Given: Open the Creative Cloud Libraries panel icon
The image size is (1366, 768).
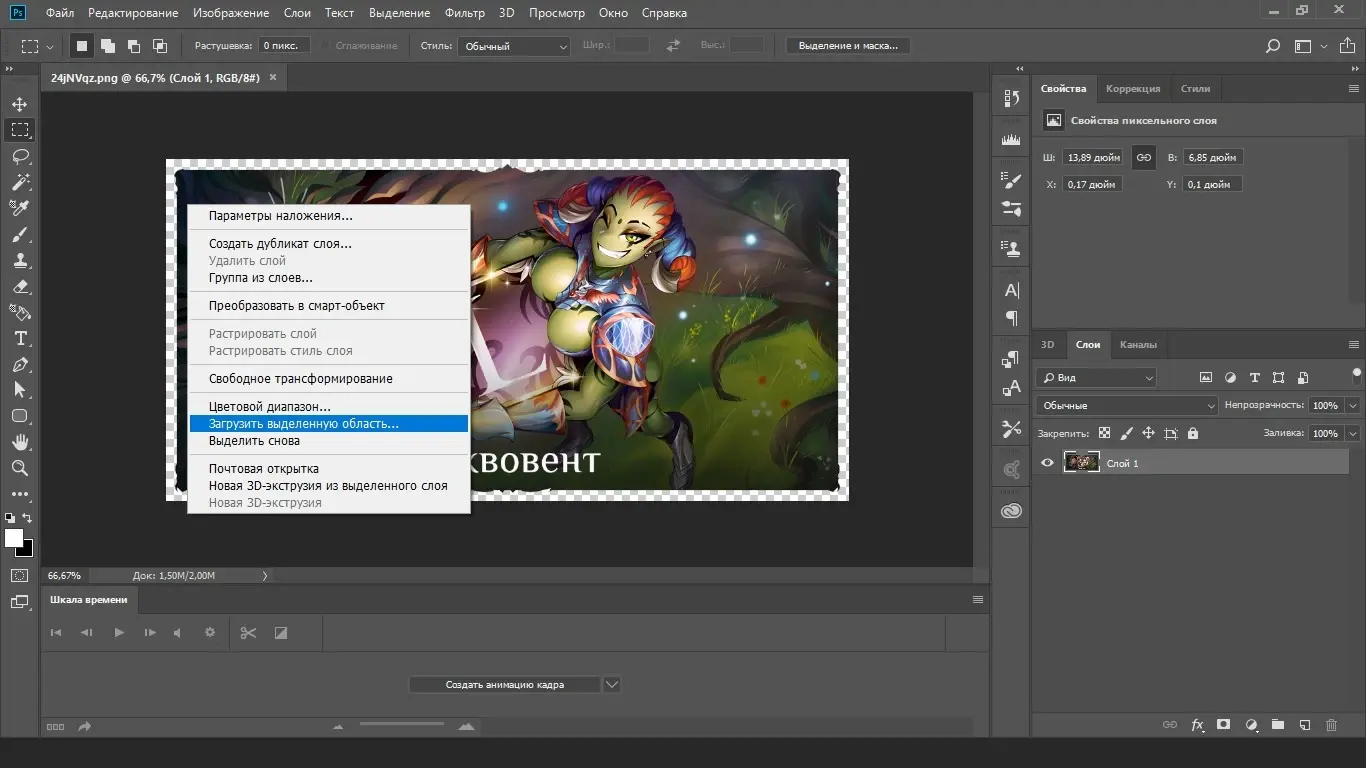Looking at the screenshot, I should click(x=1011, y=511).
